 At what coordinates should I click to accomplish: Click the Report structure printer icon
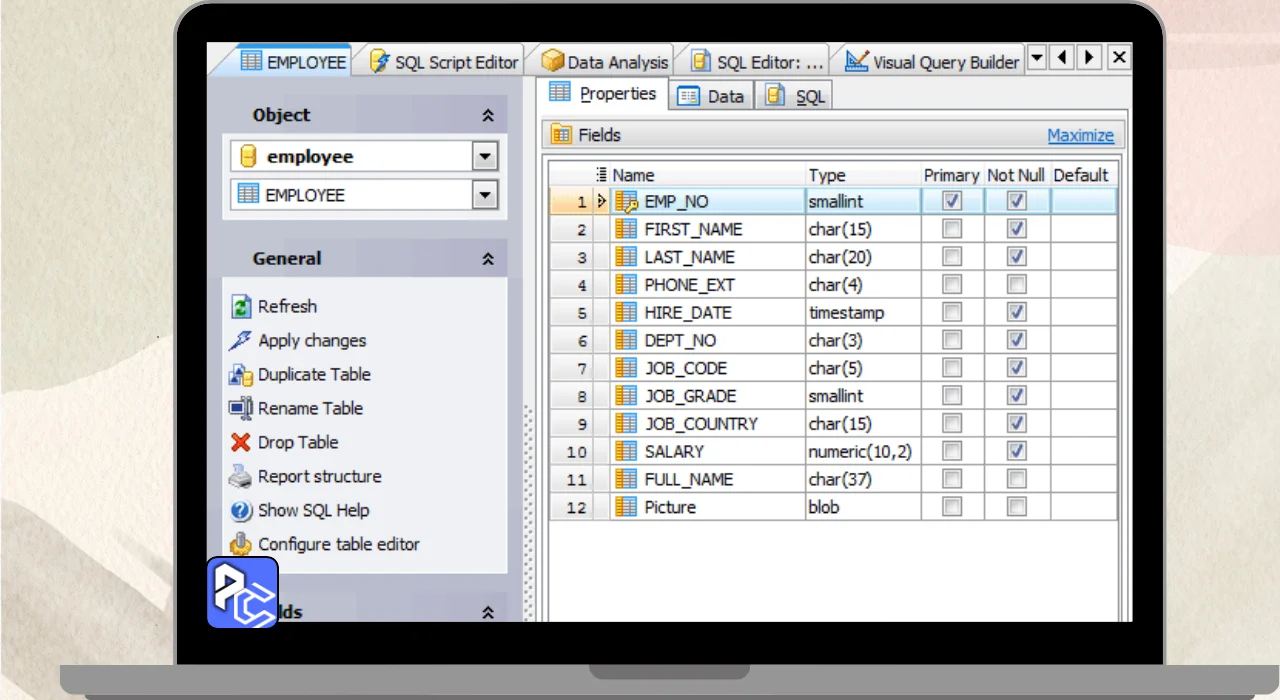(x=241, y=476)
